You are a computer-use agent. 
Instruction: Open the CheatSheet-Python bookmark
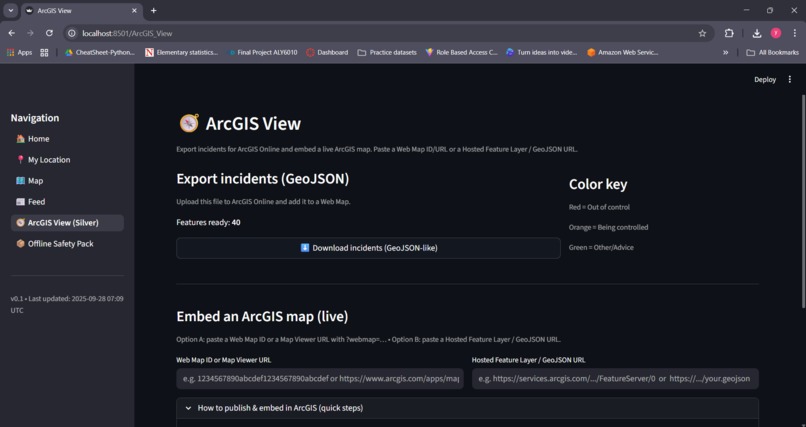click(100, 52)
